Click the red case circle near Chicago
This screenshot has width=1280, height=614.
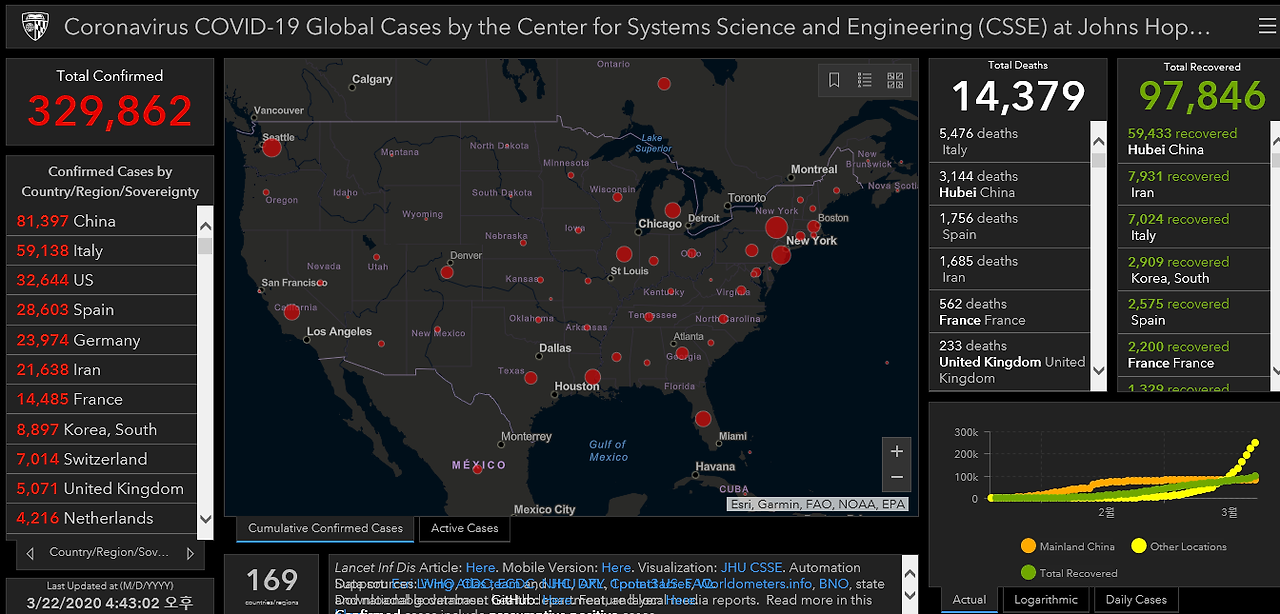(x=673, y=211)
